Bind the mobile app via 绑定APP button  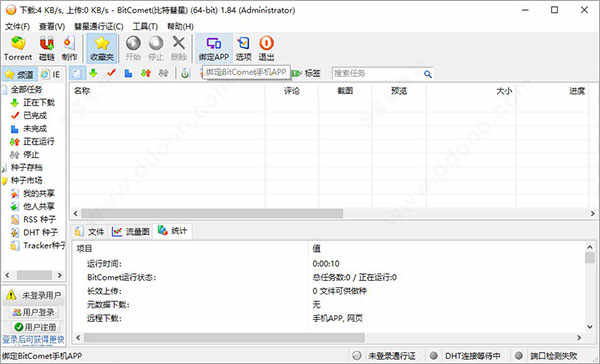(x=214, y=48)
